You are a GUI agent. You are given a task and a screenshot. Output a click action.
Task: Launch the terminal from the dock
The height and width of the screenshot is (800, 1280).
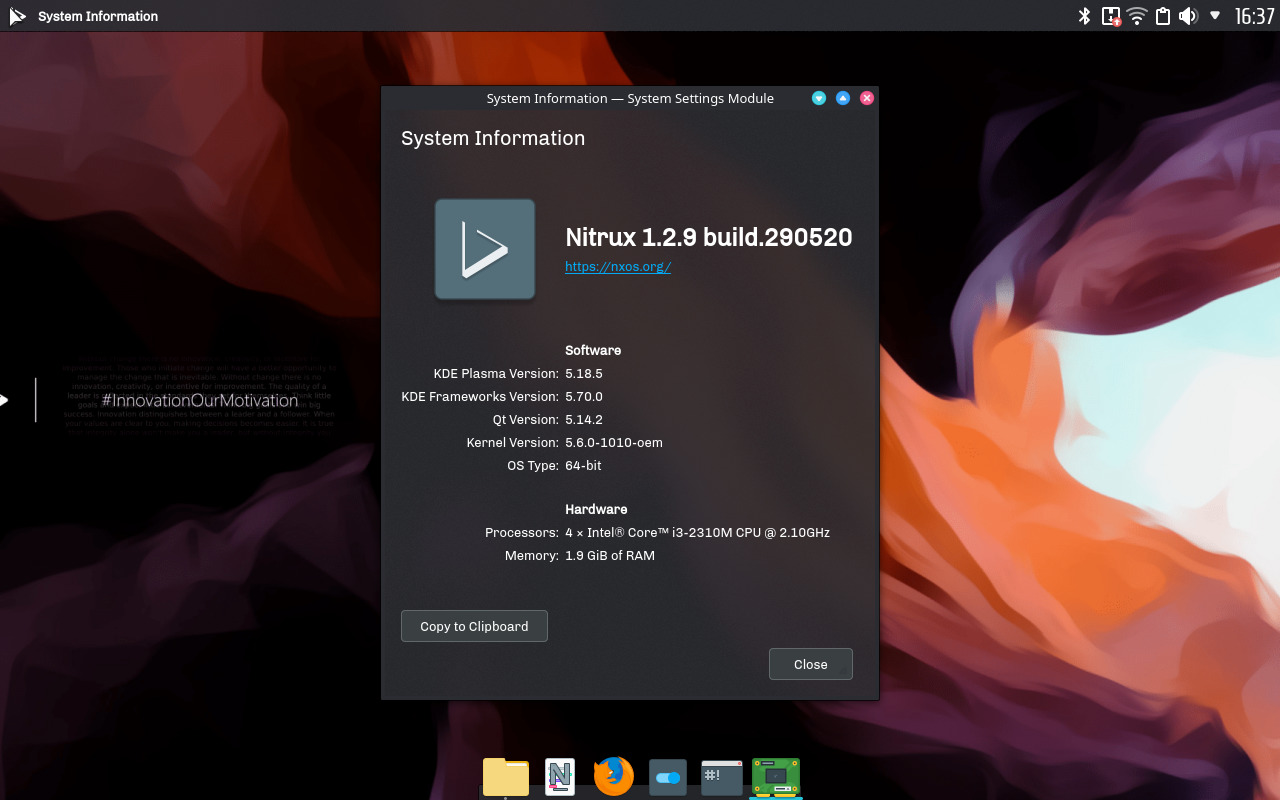pyautogui.click(x=722, y=777)
